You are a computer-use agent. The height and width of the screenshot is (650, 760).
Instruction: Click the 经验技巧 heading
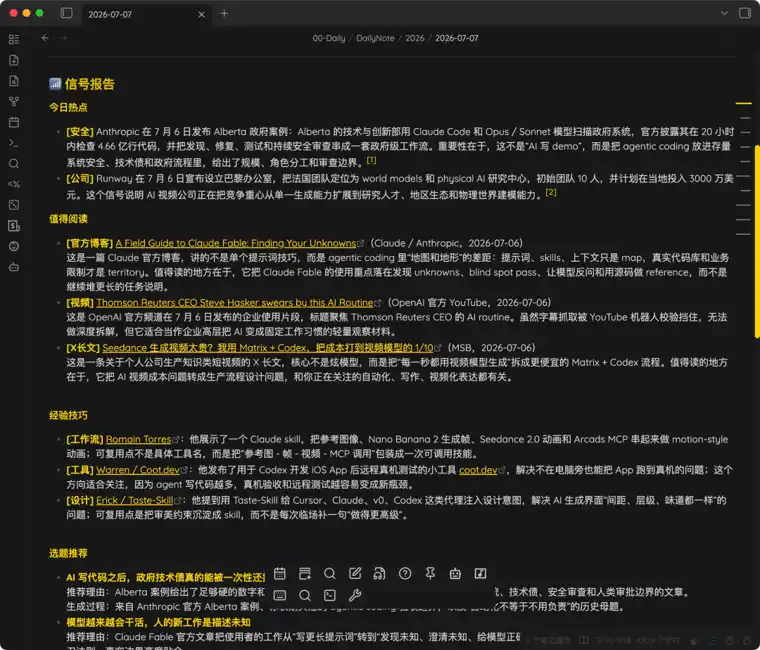tap(68, 415)
